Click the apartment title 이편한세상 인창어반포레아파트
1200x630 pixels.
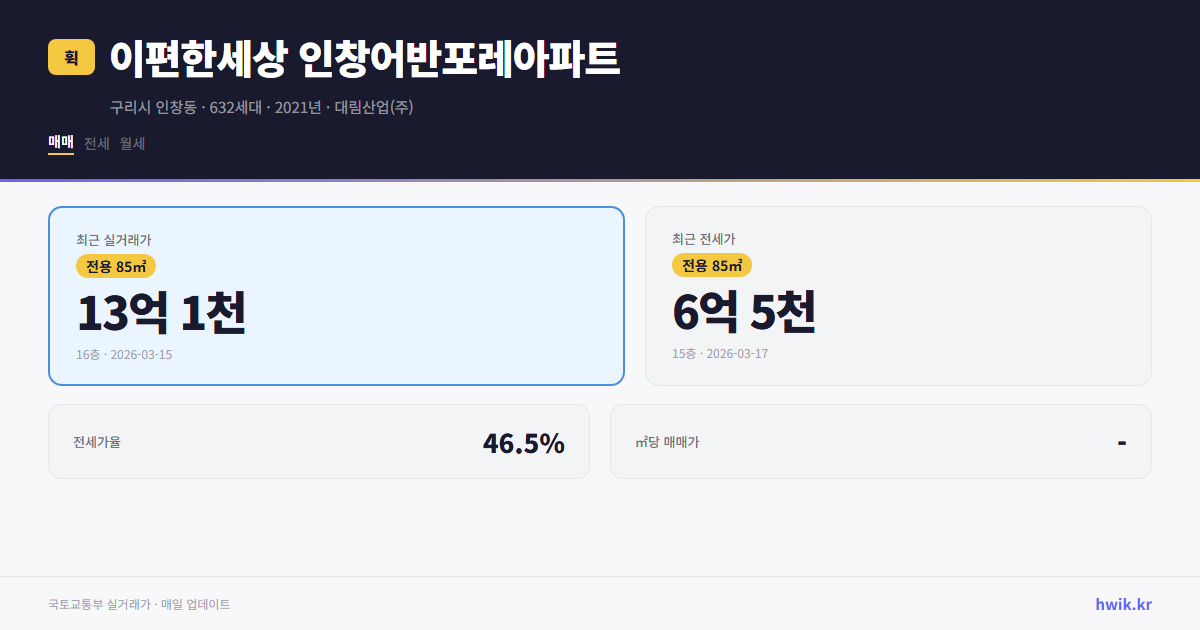(x=365, y=58)
